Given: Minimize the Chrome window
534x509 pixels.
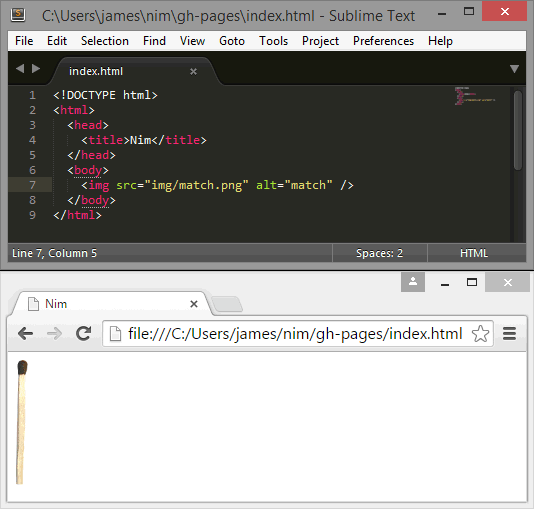Looking at the screenshot, I should click(x=445, y=283).
